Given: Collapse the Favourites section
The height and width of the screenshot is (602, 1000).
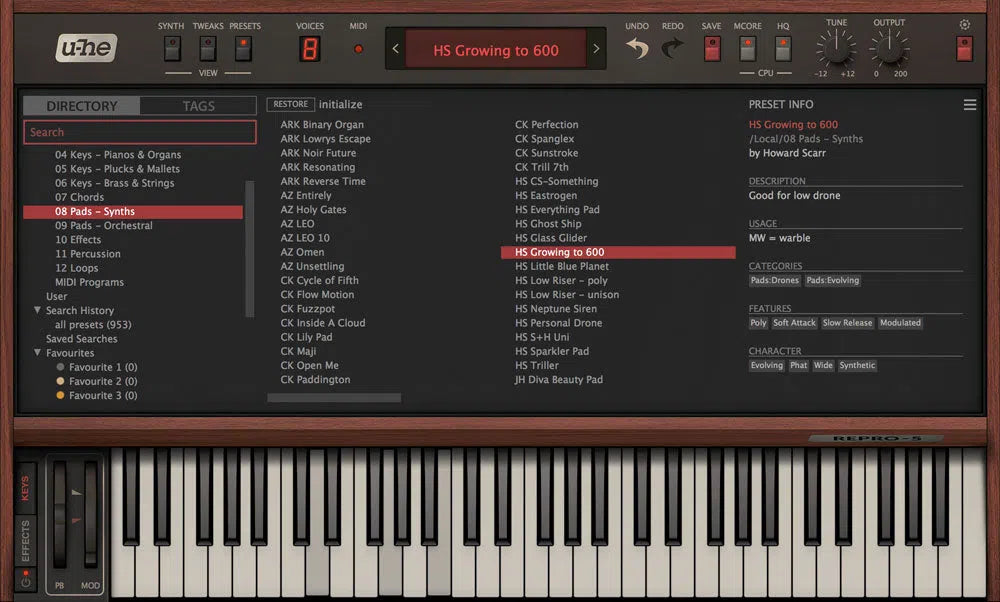Looking at the screenshot, I should point(37,353).
